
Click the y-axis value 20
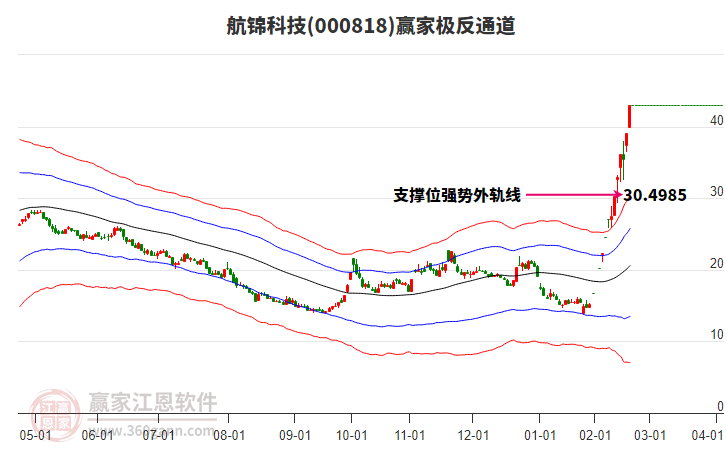coord(717,263)
